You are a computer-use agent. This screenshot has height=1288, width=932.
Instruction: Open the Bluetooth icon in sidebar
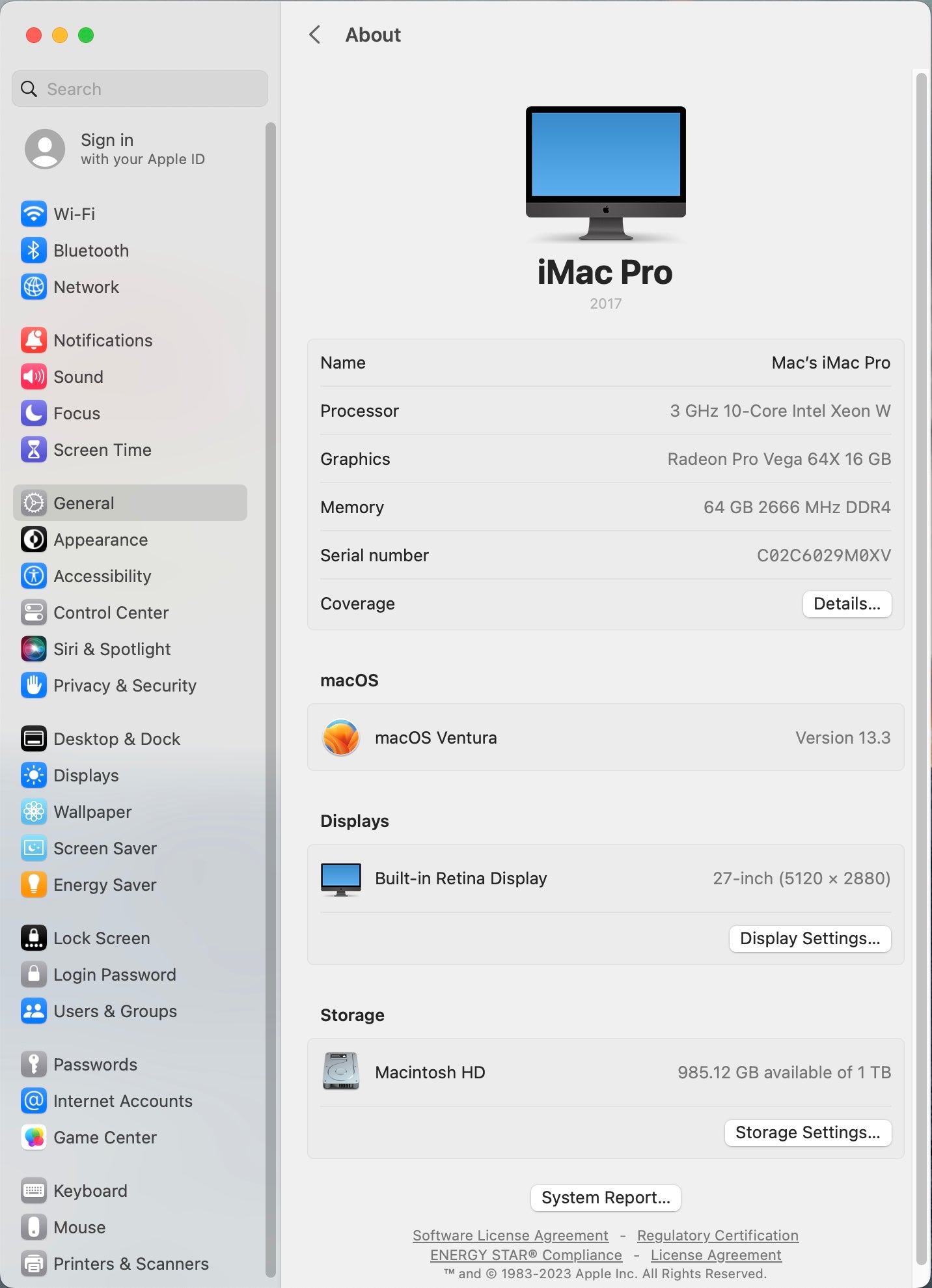pos(34,250)
